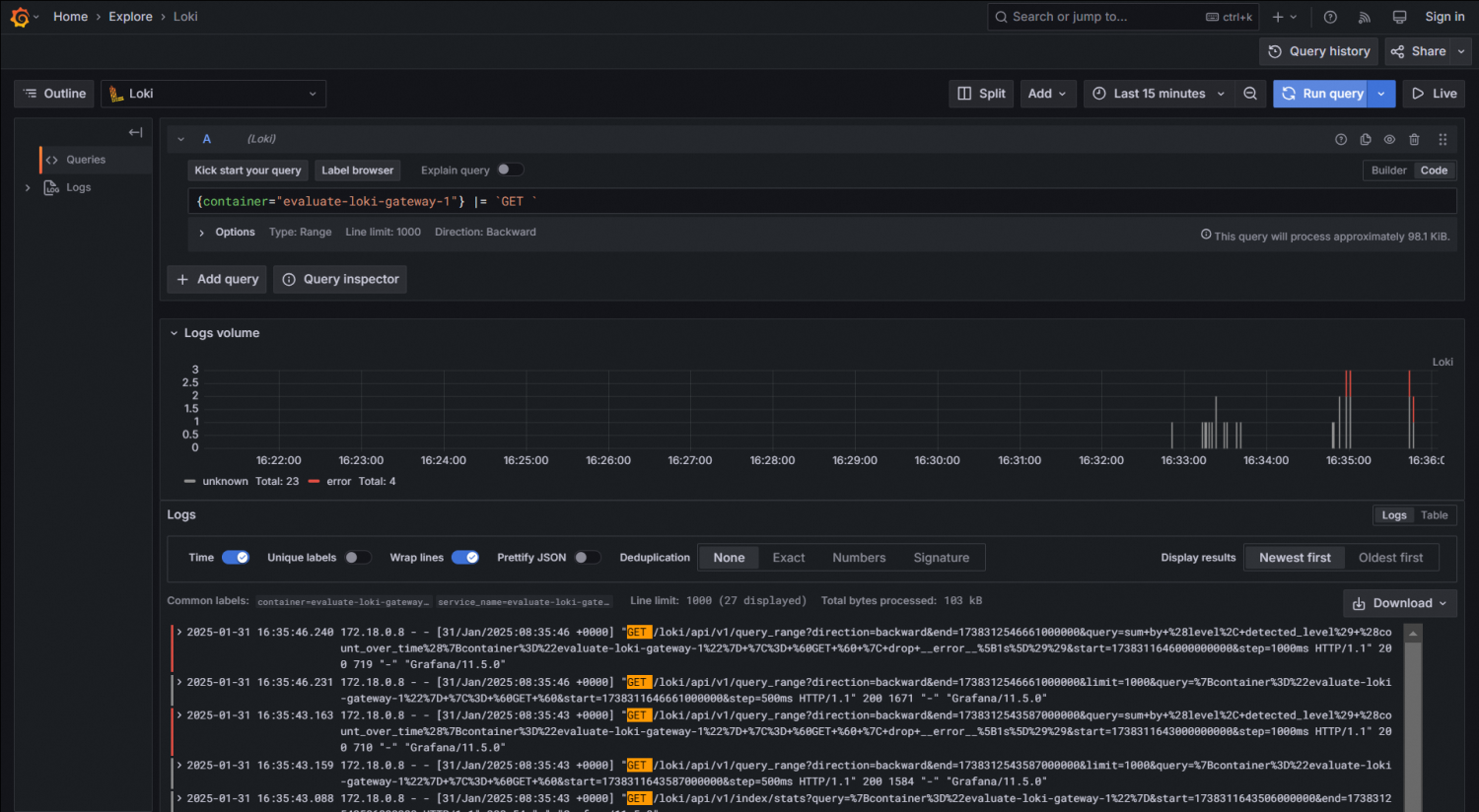
Task: Open the Split view icon
Action: (x=980, y=93)
